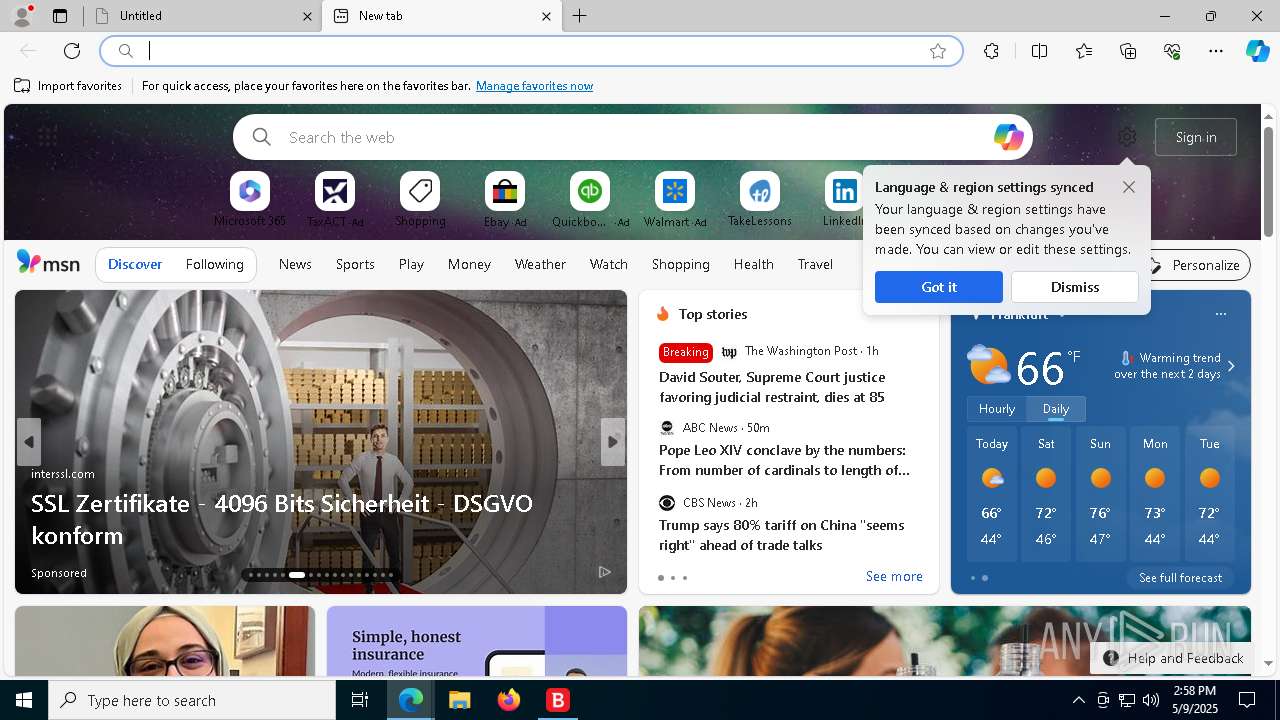Image resolution: width=1280 pixels, height=720 pixels.
Task: Open the Extensions puzzle icon
Action: pos(991,51)
